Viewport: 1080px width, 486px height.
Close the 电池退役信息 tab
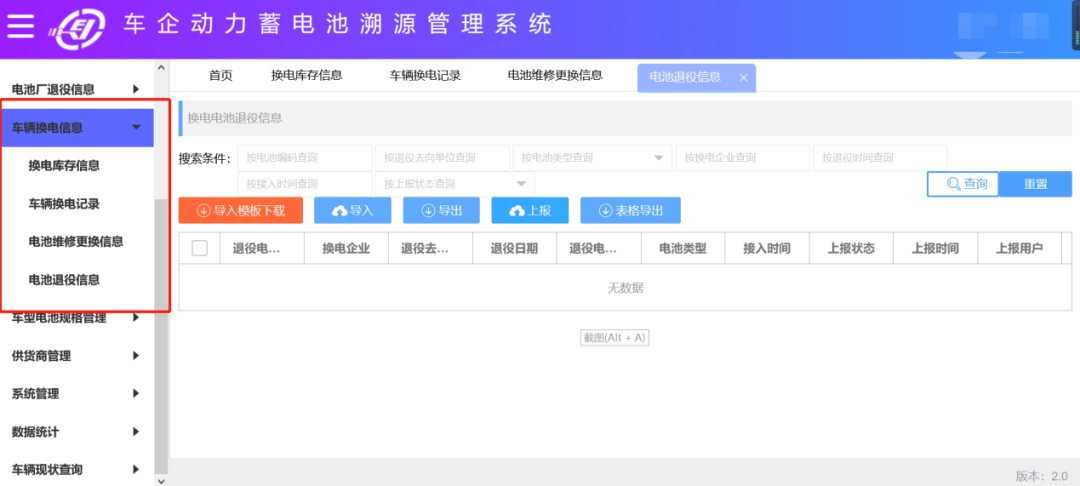coord(743,78)
